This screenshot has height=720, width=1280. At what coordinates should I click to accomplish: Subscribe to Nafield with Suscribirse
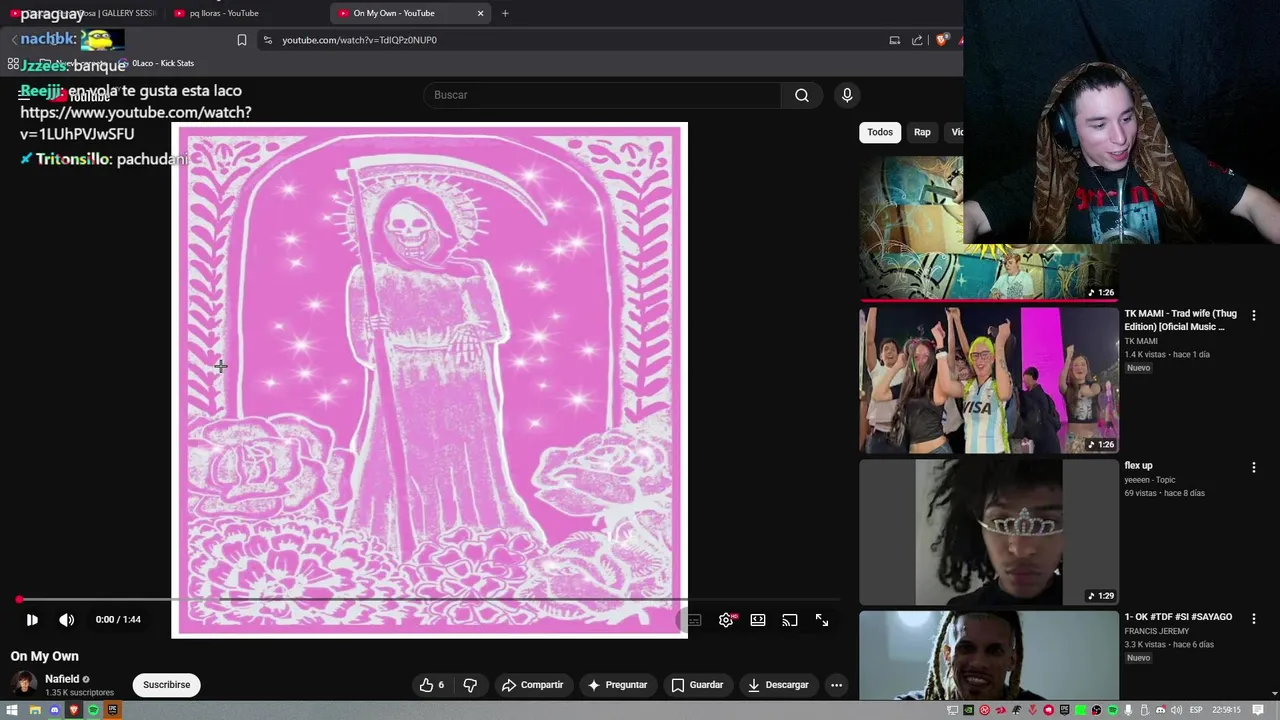point(166,685)
